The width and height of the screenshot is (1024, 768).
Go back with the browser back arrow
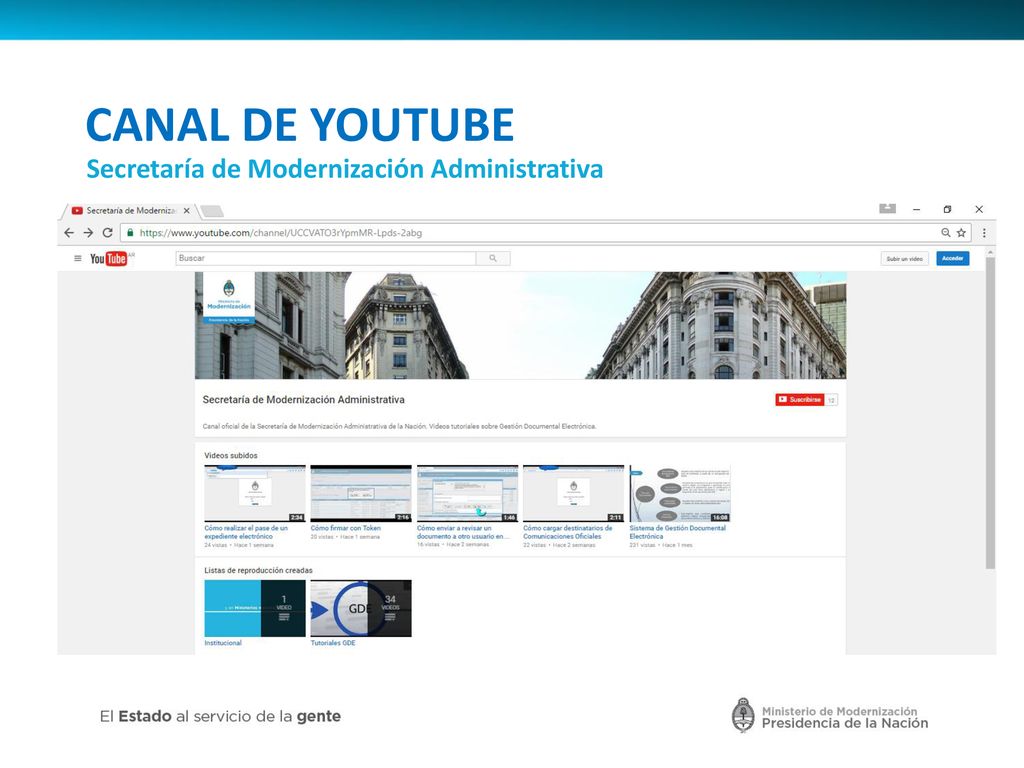[69, 232]
